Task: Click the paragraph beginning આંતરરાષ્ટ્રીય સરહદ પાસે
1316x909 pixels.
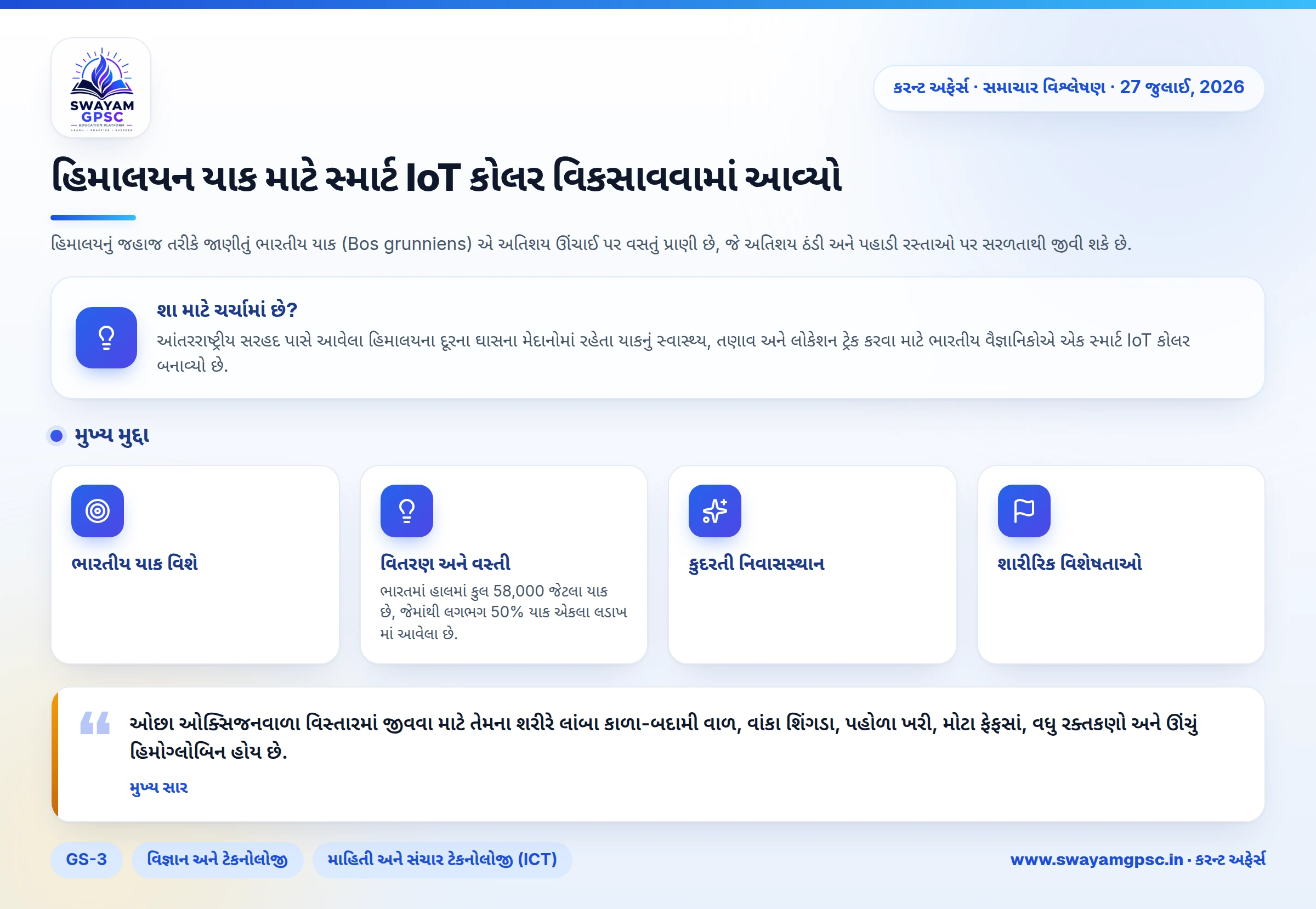Action: [673, 353]
